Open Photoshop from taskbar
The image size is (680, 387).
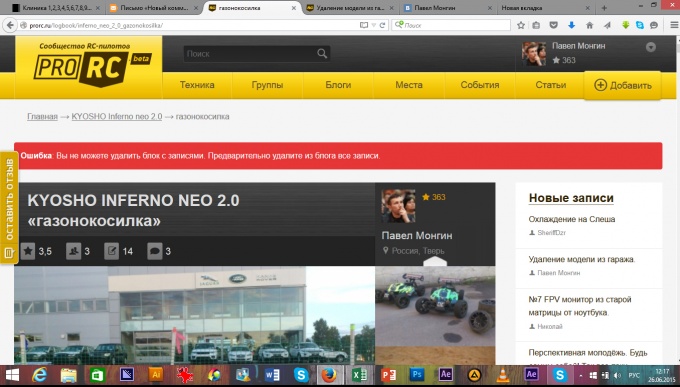416,374
